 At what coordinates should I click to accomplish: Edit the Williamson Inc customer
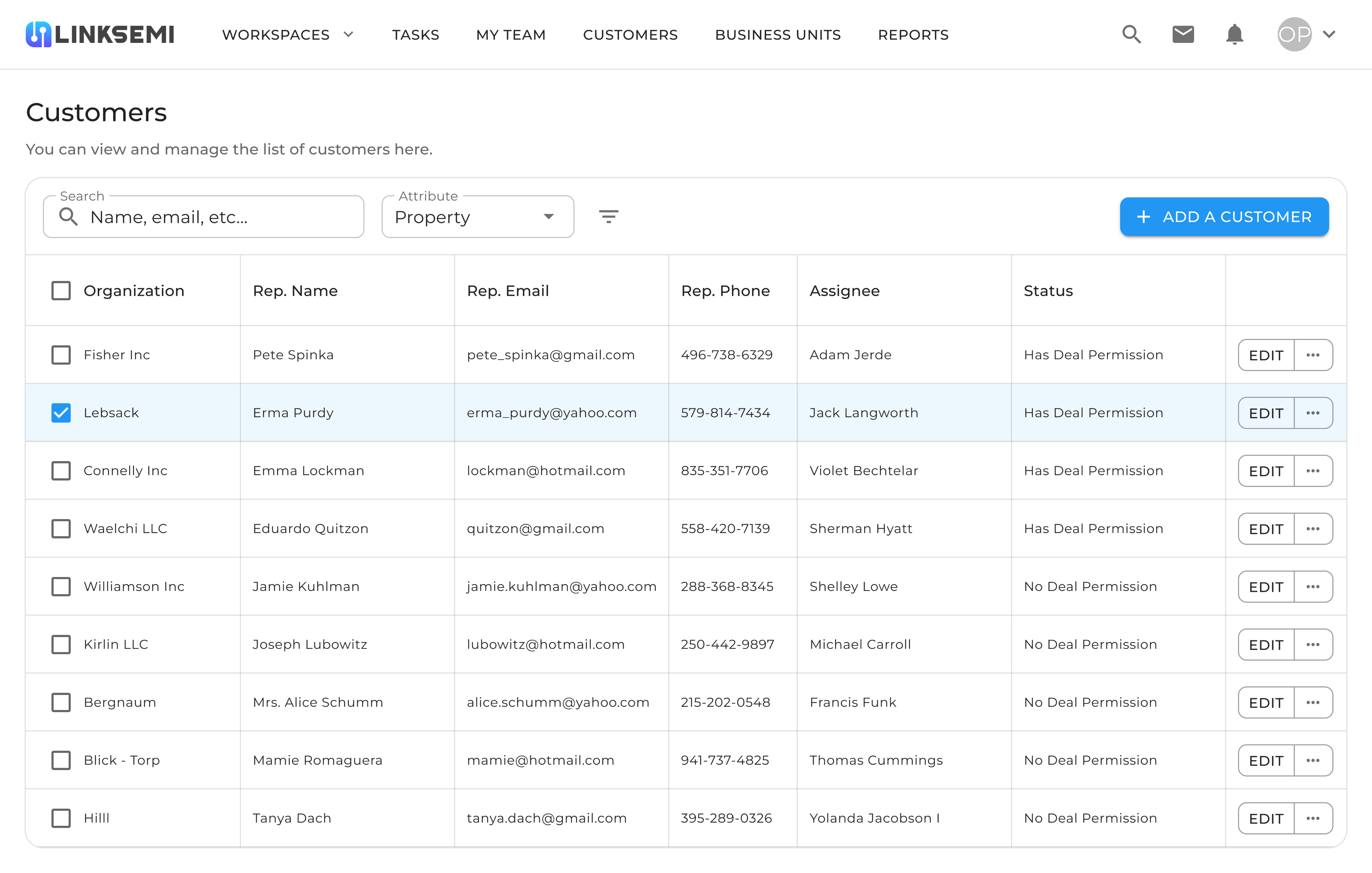point(1265,587)
